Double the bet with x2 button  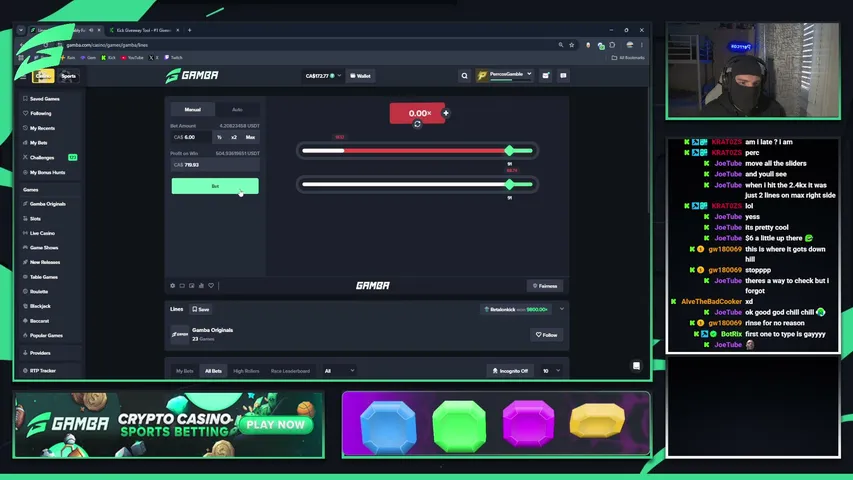(x=233, y=137)
